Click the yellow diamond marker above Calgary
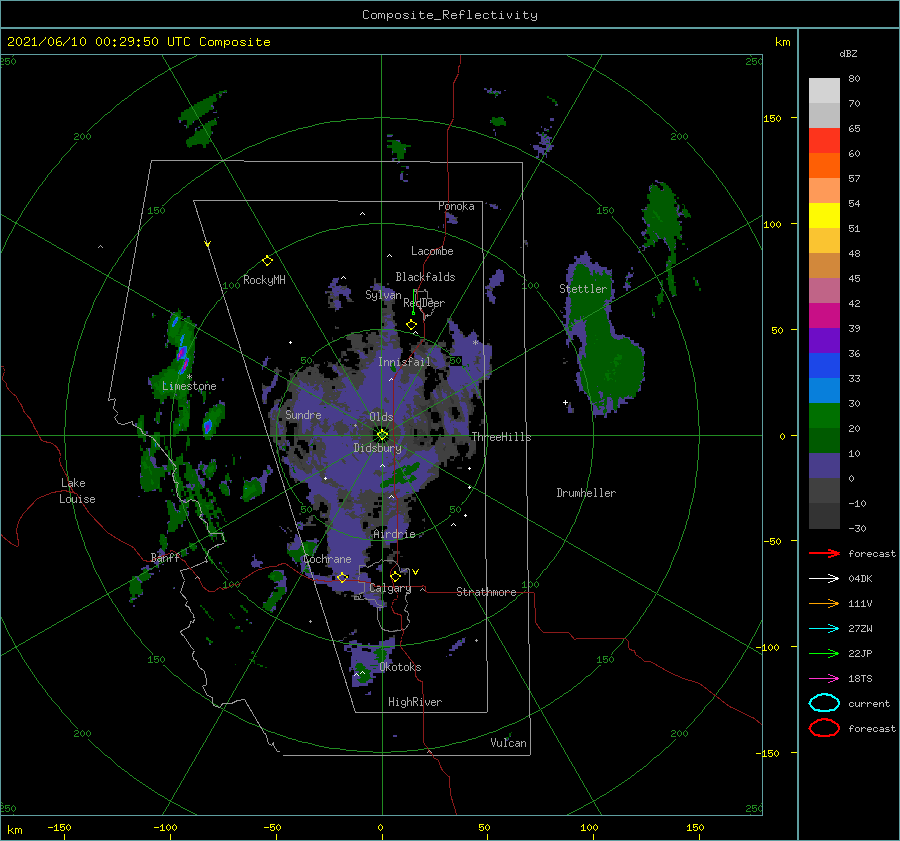The height and width of the screenshot is (841, 900). tap(395, 576)
